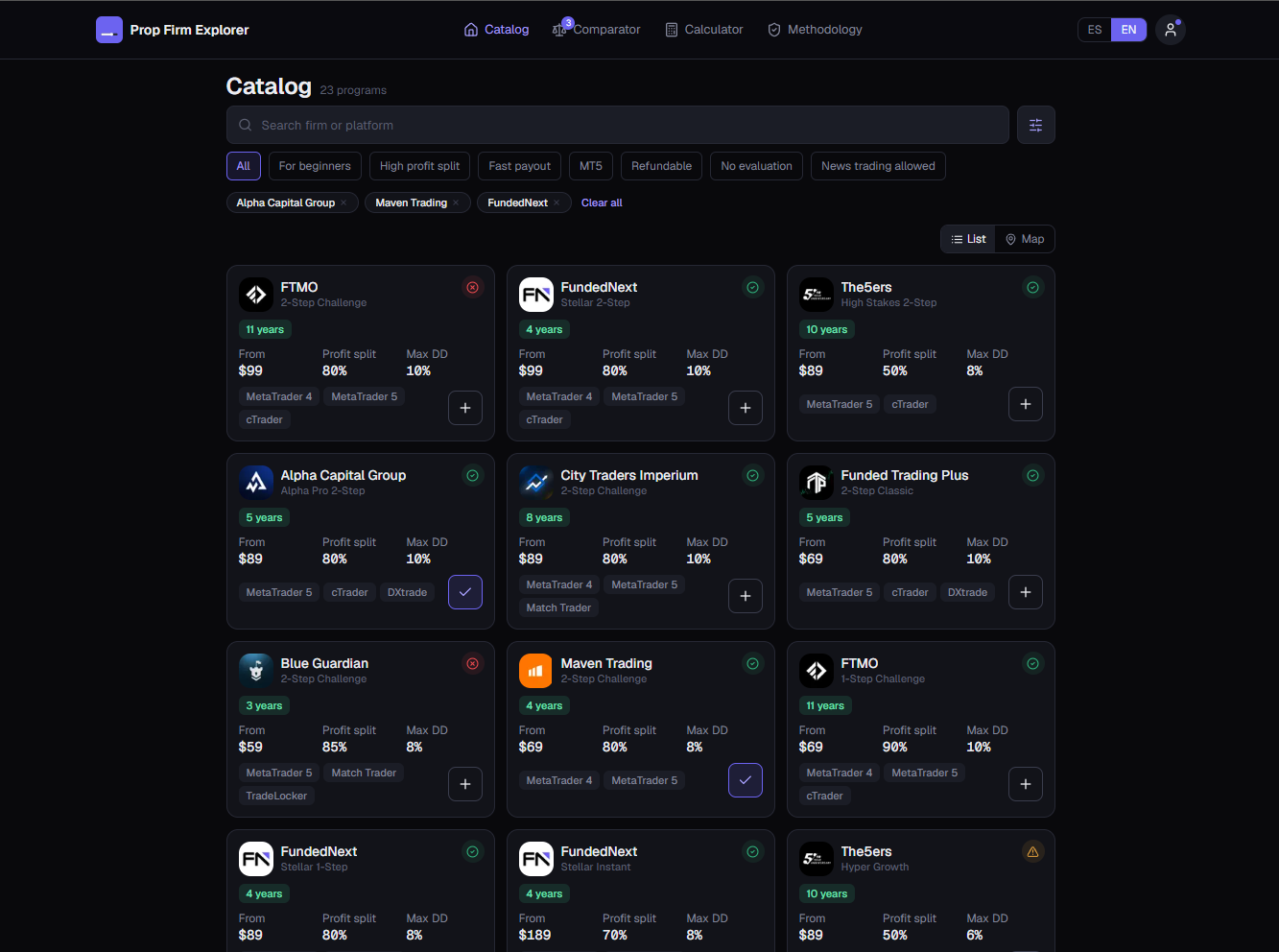Add Funded Trading Plus to comparator
This screenshot has width=1279, height=952.
click(x=1026, y=592)
